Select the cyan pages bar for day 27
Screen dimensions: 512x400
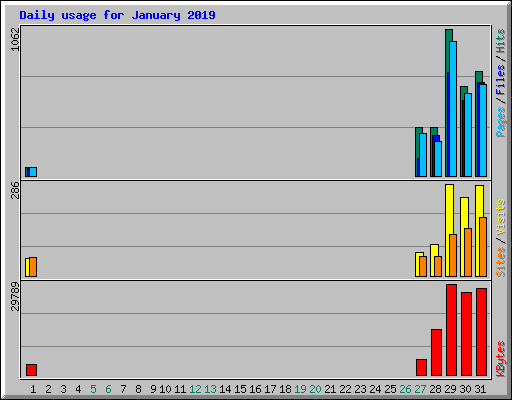[x=423, y=155]
